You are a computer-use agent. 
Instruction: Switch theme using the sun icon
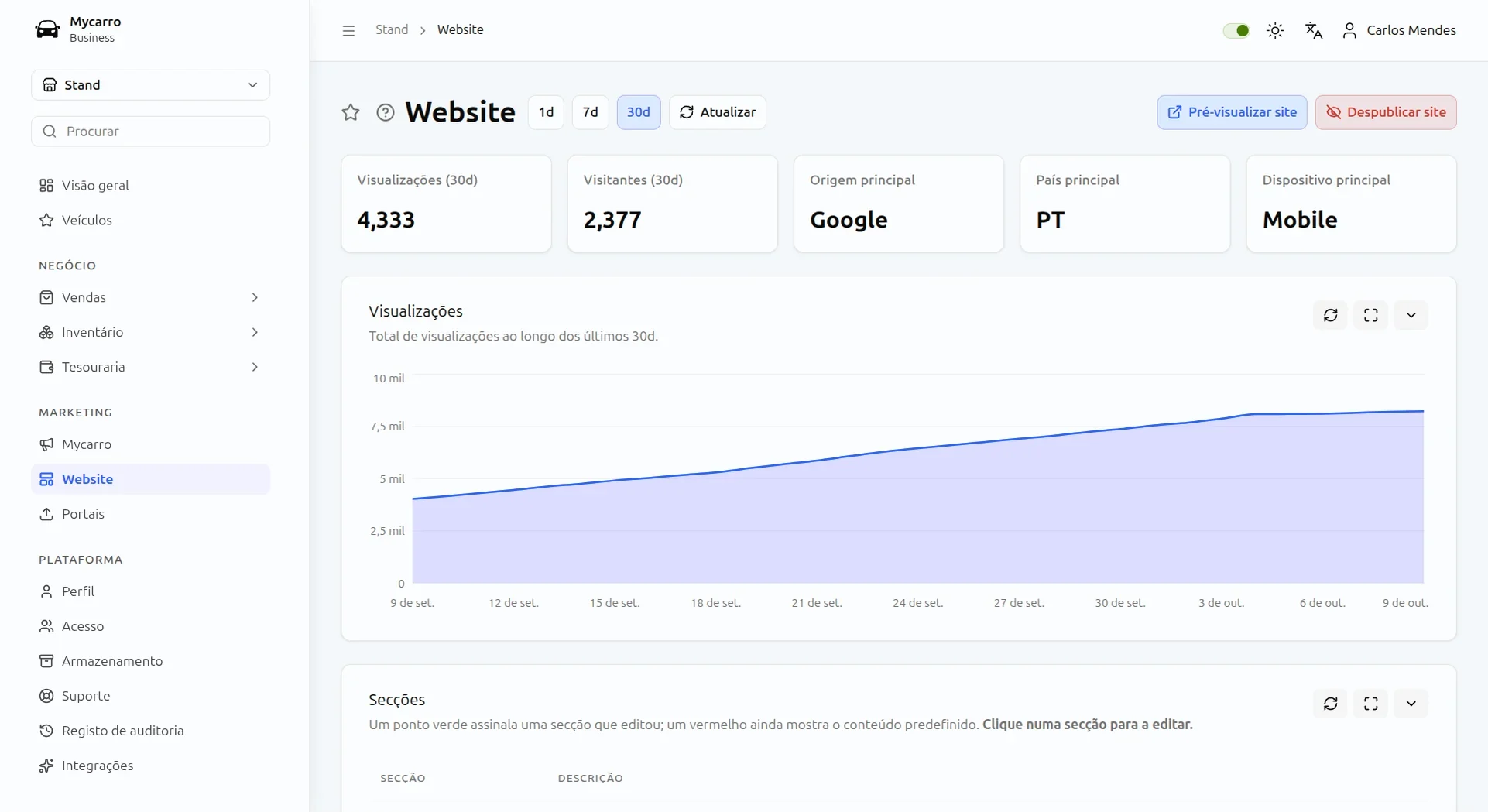tap(1275, 30)
